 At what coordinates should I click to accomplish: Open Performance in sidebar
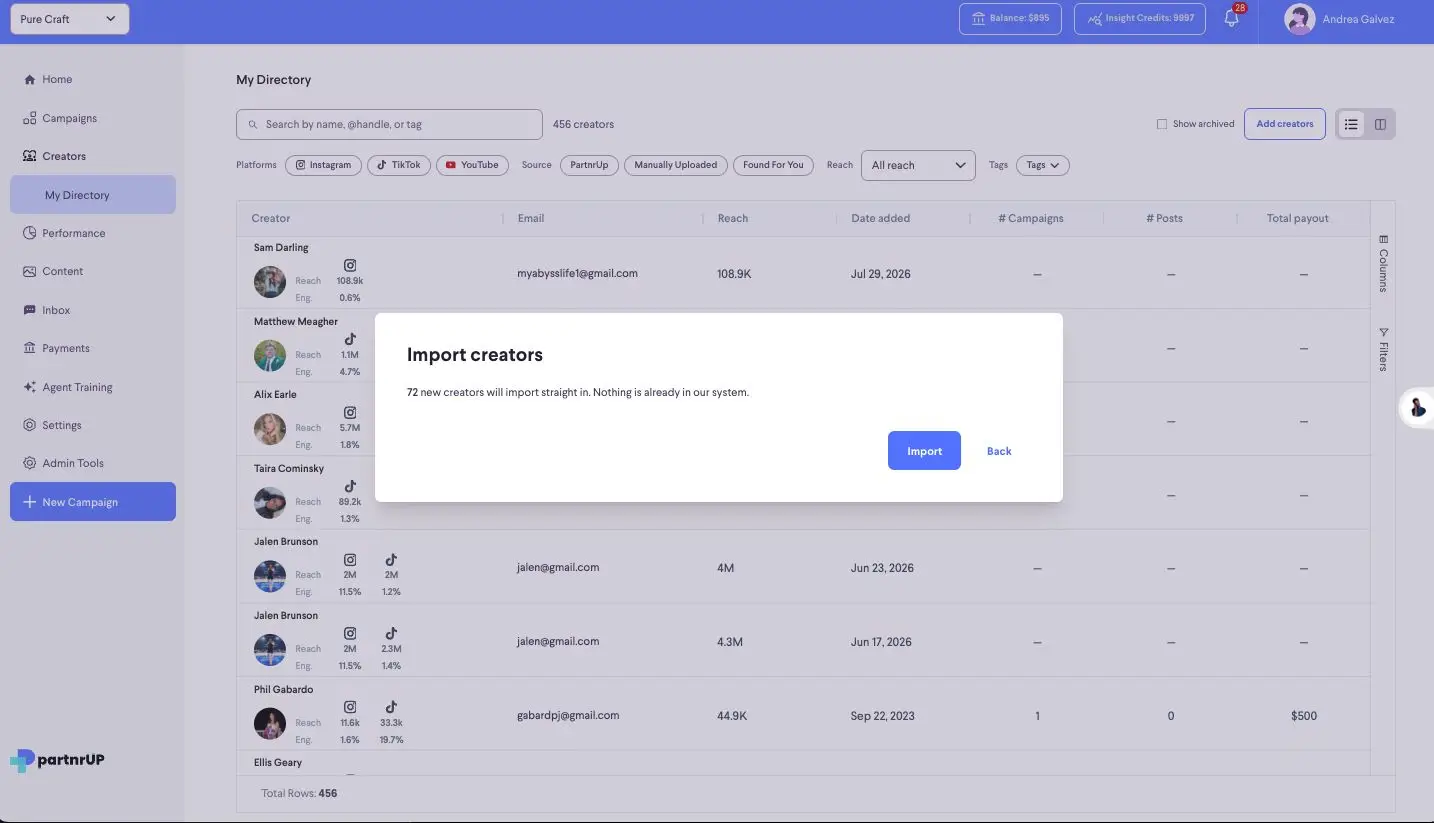click(x=73, y=233)
